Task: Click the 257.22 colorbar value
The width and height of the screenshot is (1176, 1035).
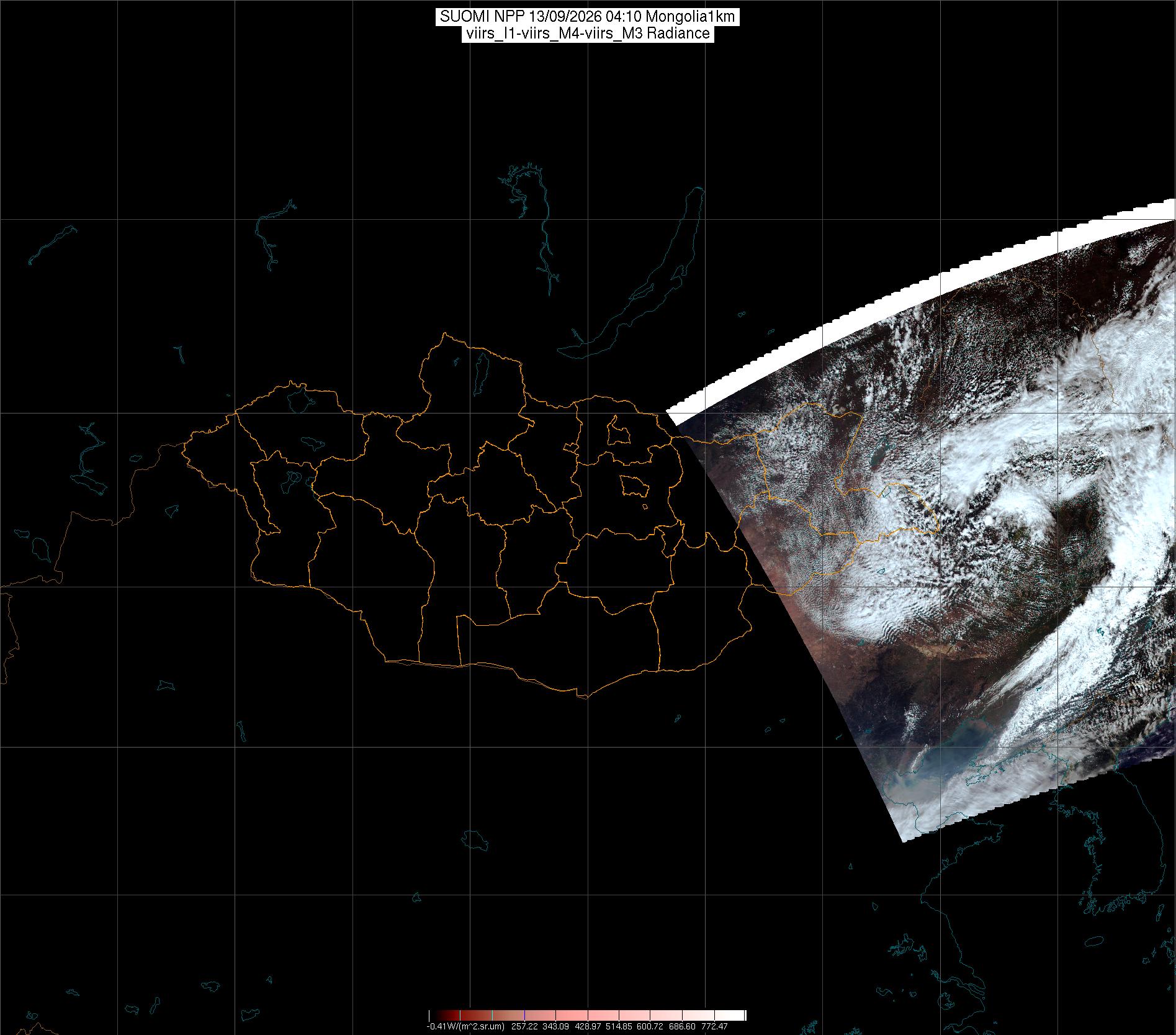Action: point(524,1026)
